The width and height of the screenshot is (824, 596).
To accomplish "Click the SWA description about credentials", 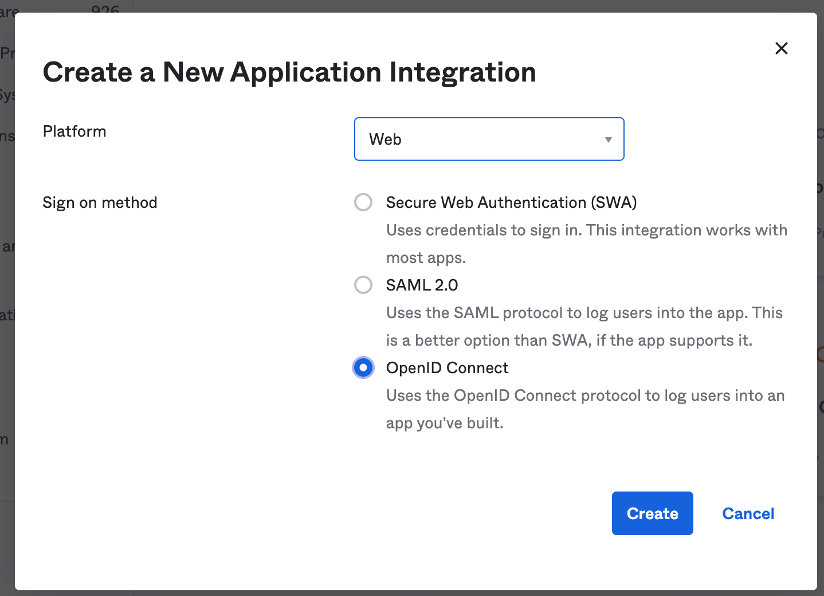I will pyautogui.click(x=587, y=230).
